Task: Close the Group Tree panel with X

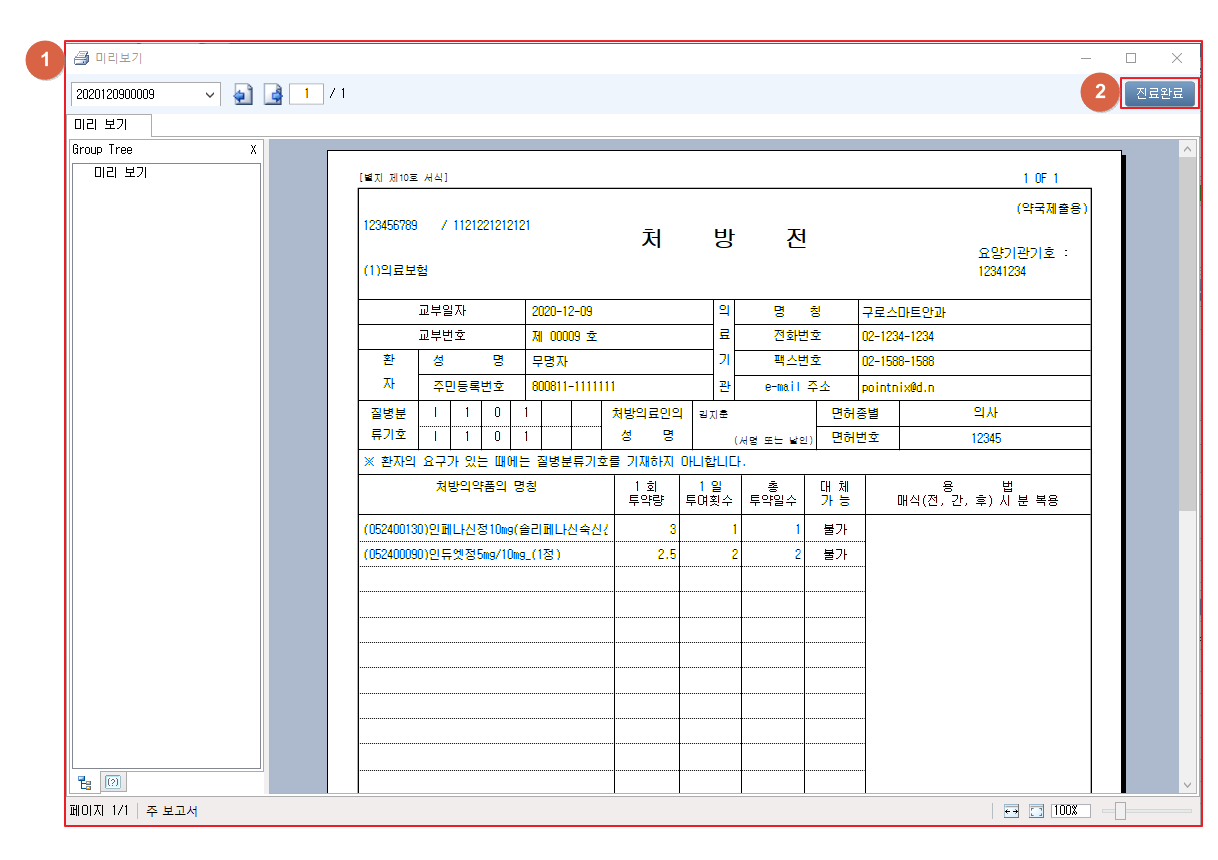Action: pyautogui.click(x=253, y=150)
